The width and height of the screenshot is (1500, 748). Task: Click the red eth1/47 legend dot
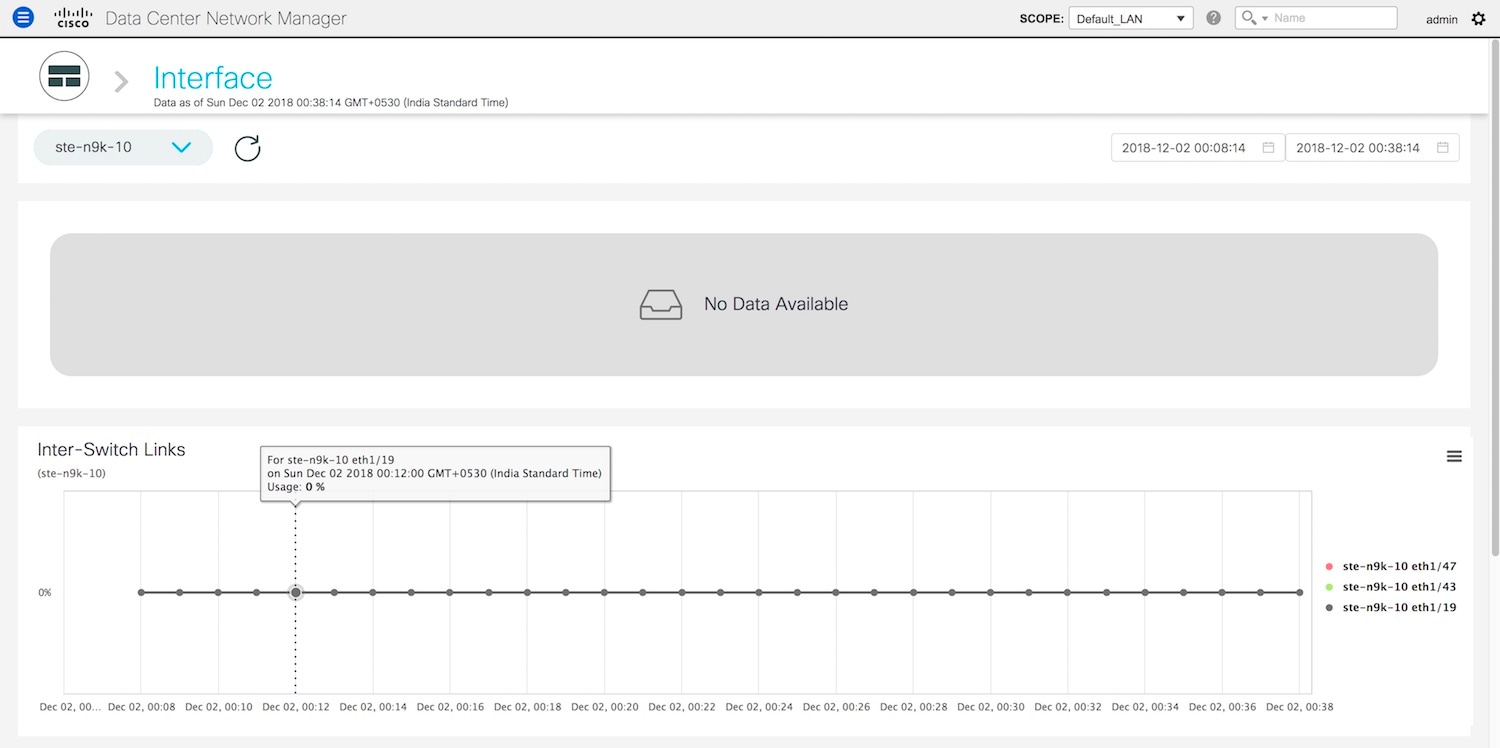(x=1329, y=567)
